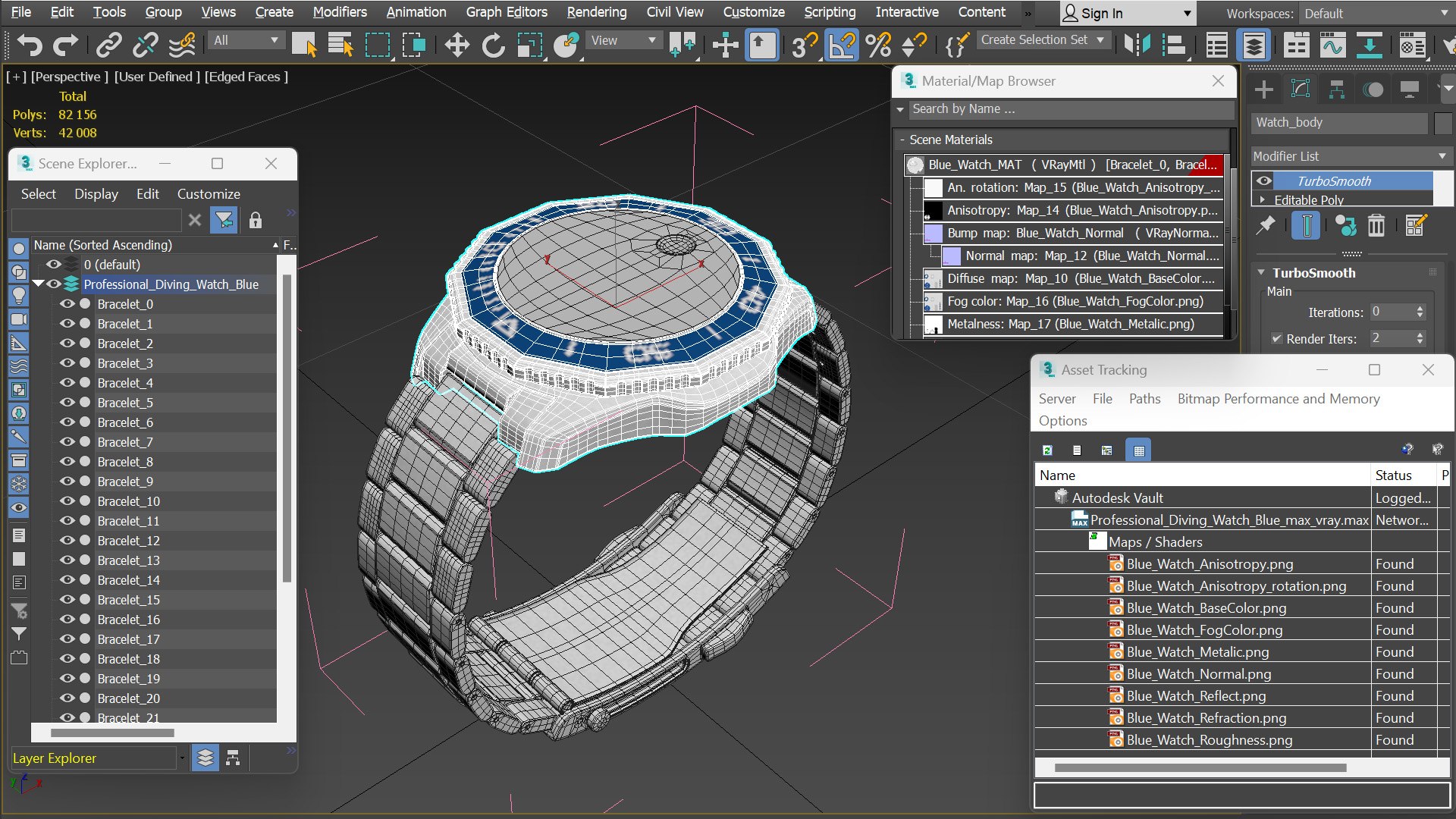
Task: Click Scene Explorer Customize menu item
Action: (209, 194)
